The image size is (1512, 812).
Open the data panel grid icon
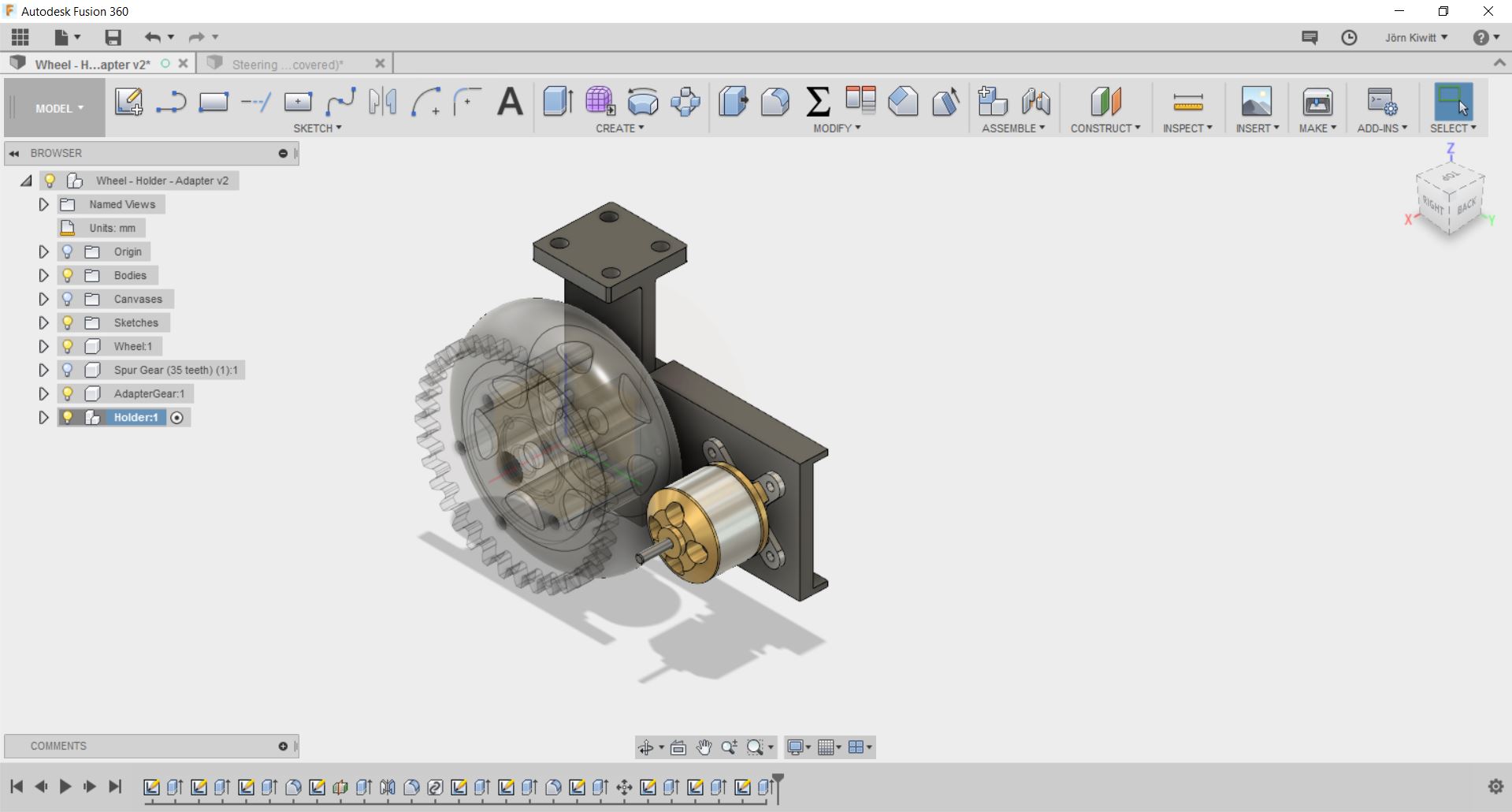20,37
